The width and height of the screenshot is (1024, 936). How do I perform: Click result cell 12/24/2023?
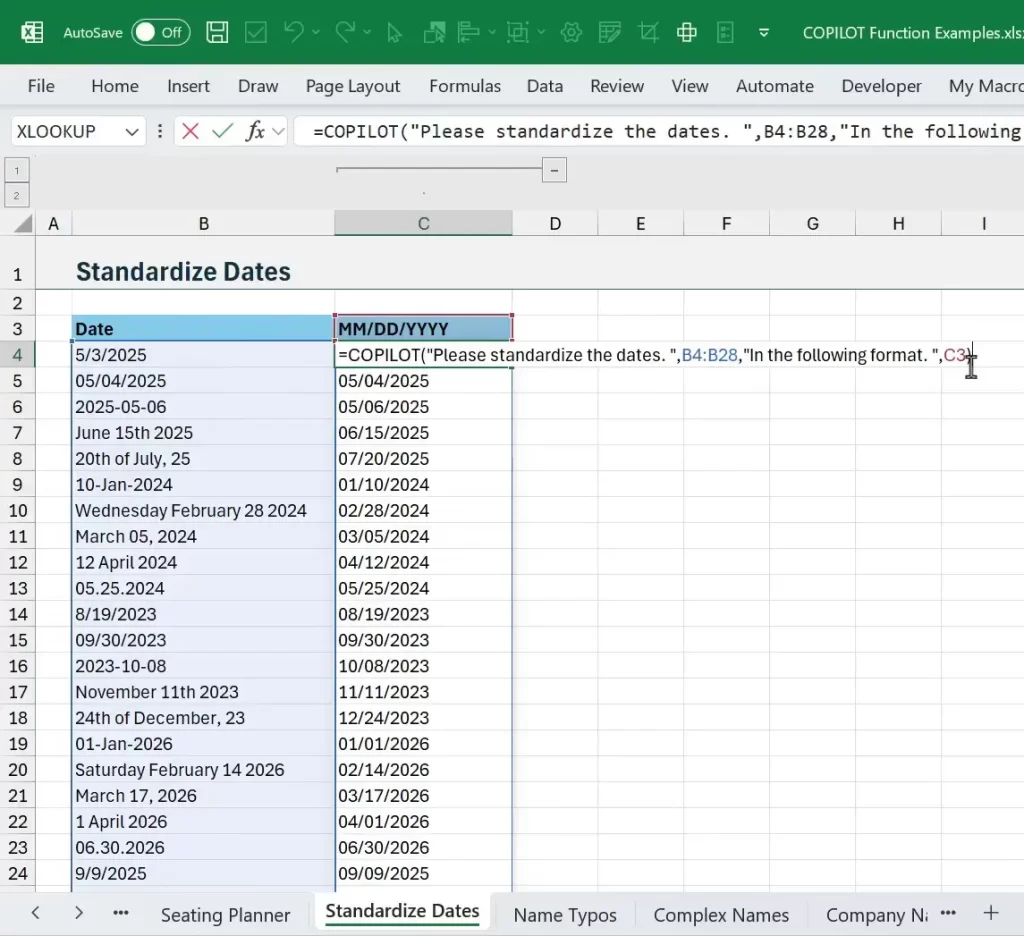(423, 718)
